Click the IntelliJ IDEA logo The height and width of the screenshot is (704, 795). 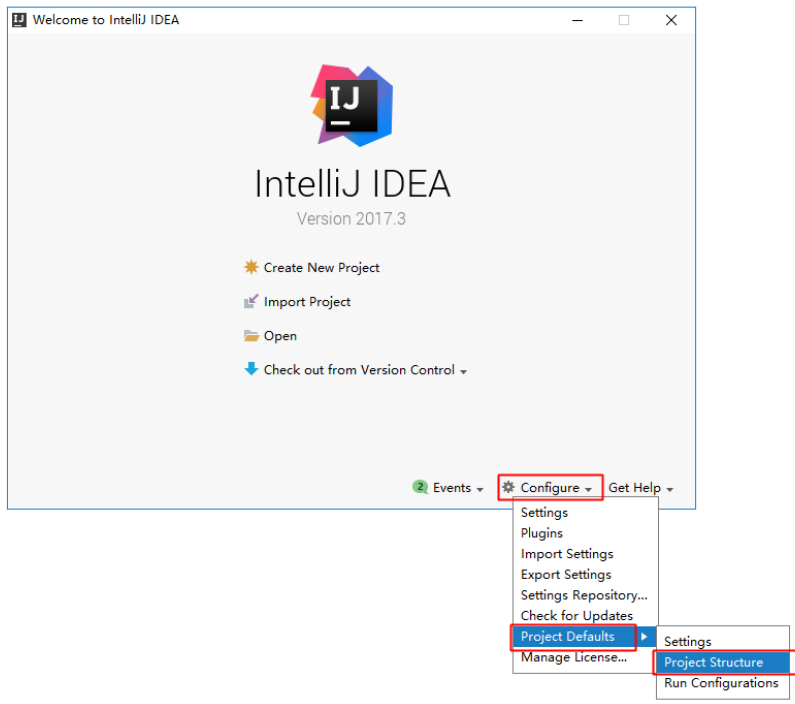pos(352,105)
